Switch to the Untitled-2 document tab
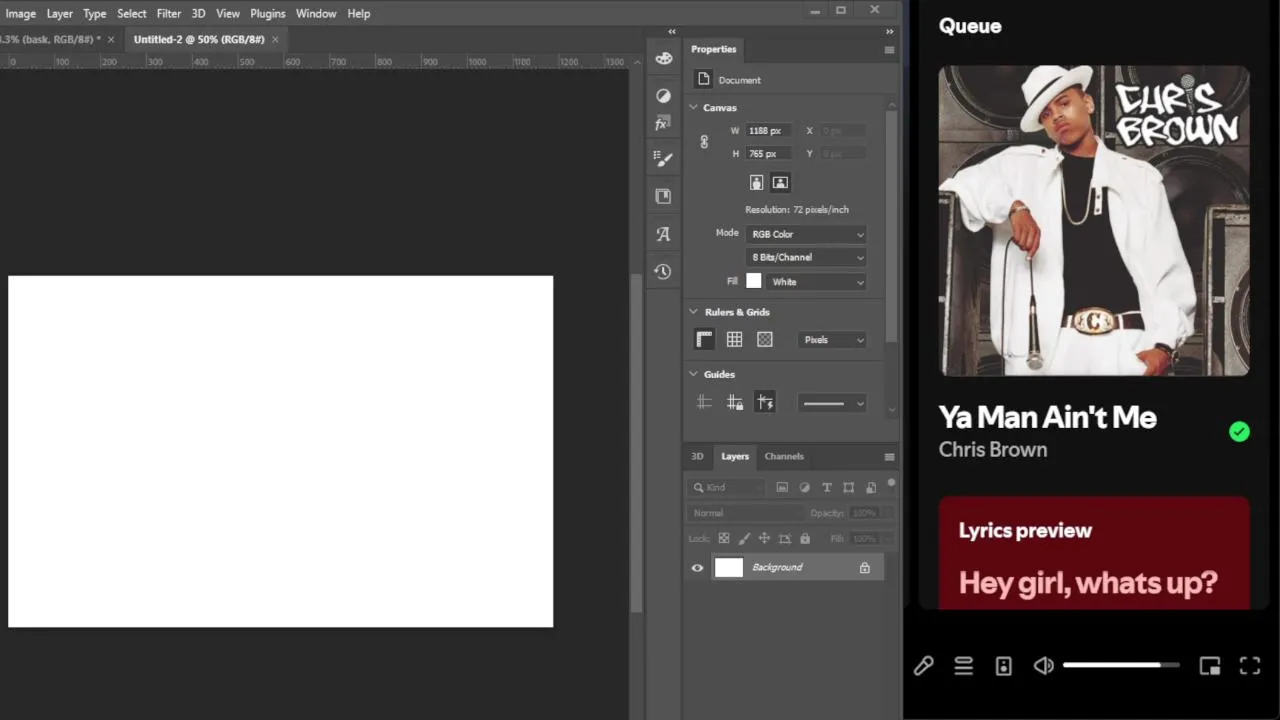 (199, 39)
